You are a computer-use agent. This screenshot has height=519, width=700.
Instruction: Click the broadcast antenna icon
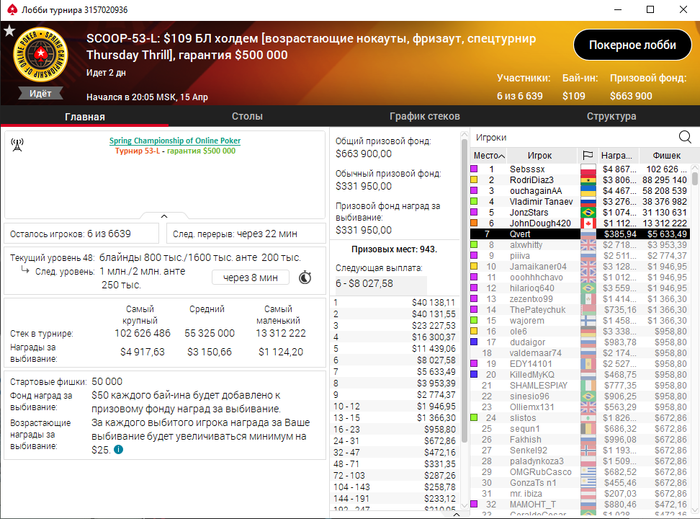click(17, 145)
